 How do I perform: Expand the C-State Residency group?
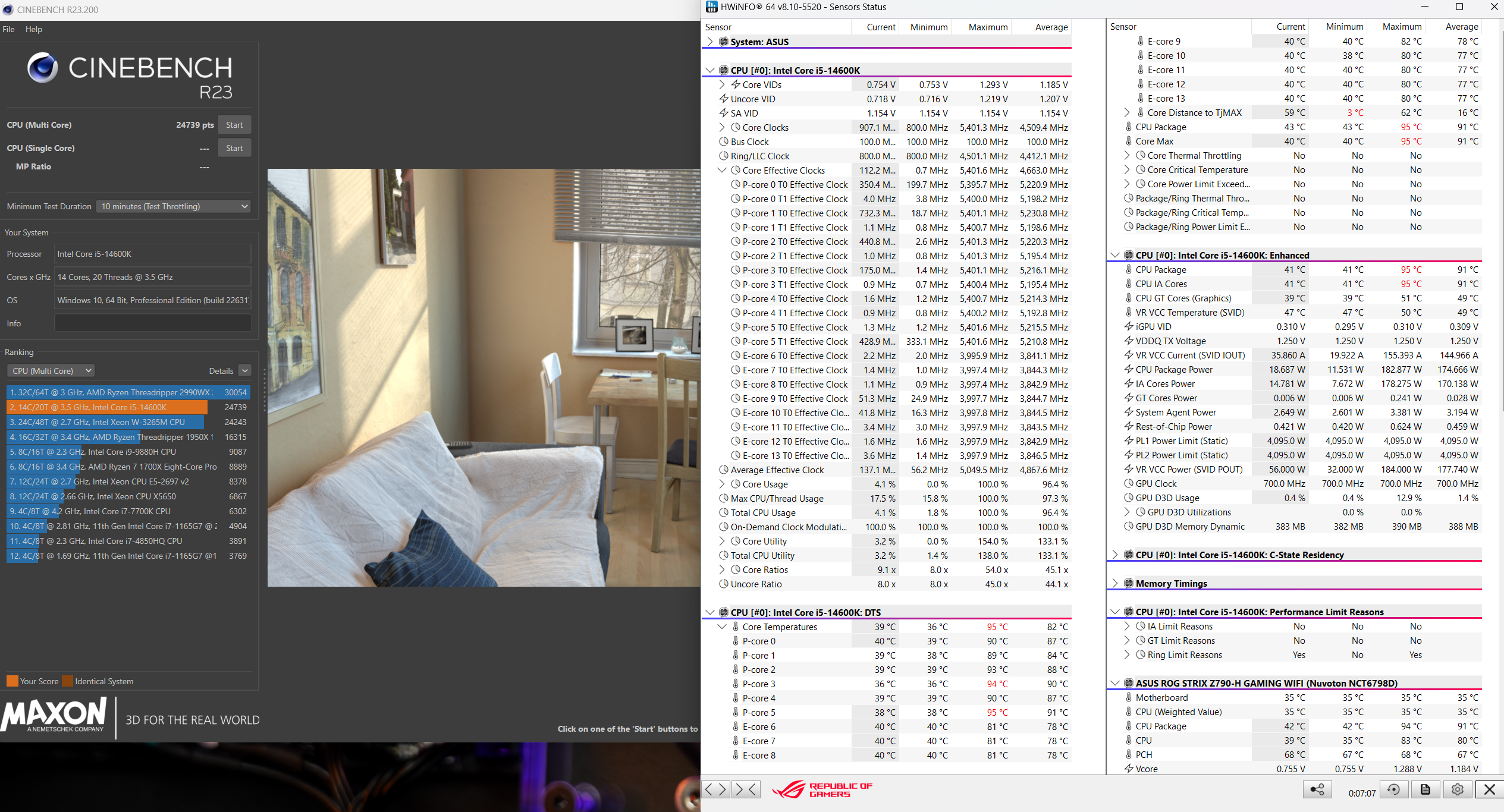point(1115,555)
